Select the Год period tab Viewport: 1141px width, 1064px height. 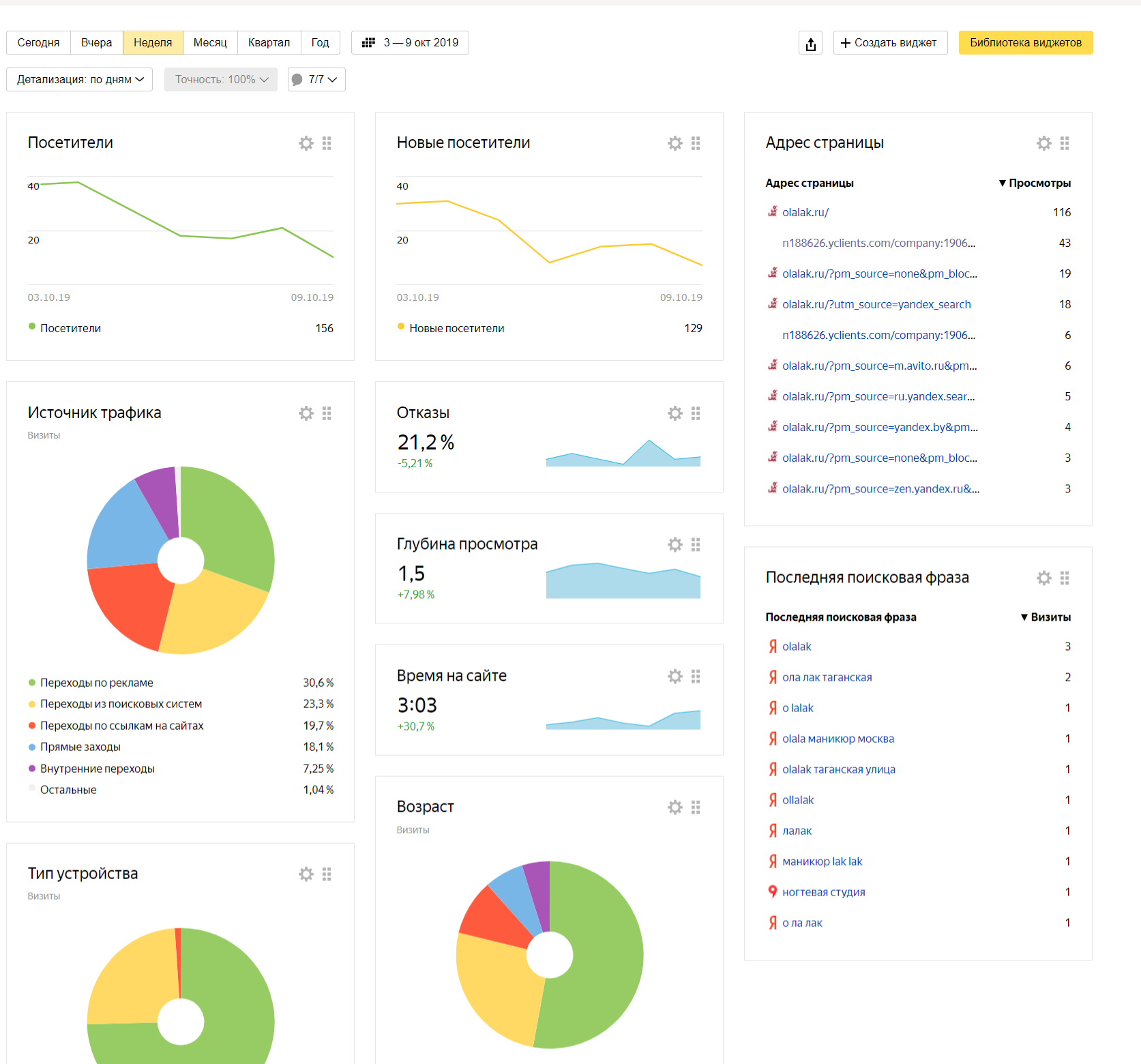tap(321, 42)
